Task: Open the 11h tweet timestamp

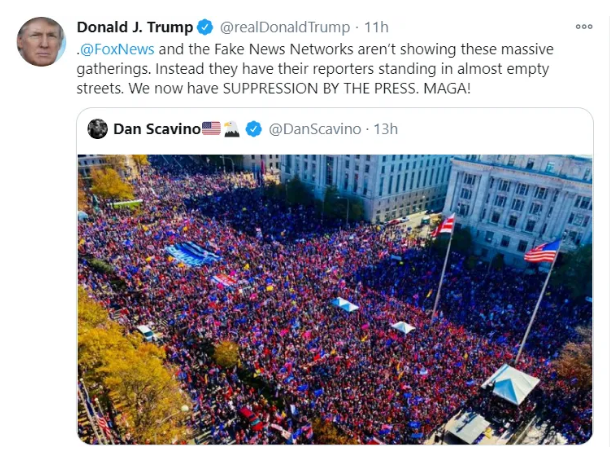Action: coord(376,27)
